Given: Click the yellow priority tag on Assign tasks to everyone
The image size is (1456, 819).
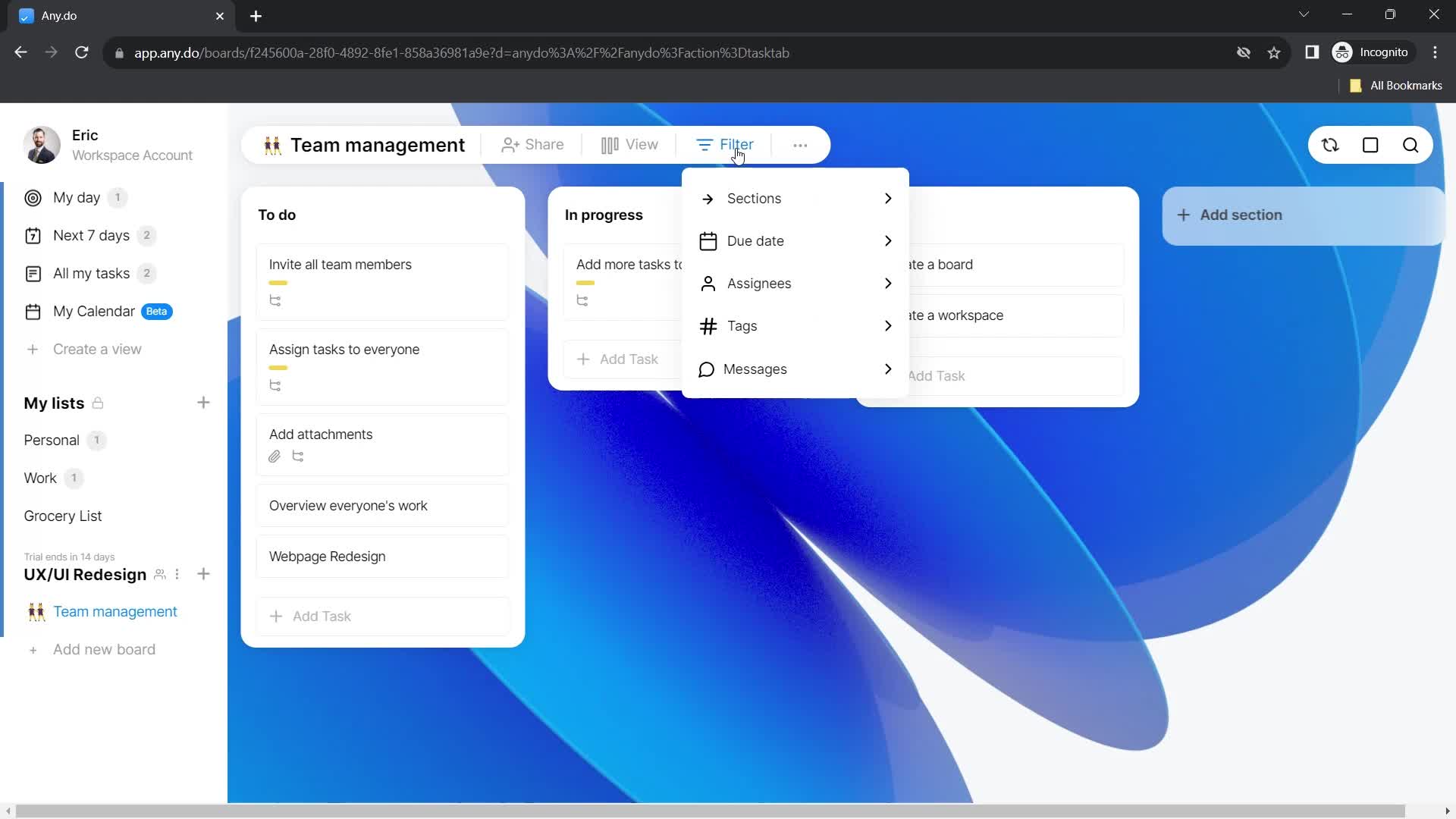Looking at the screenshot, I should (278, 368).
